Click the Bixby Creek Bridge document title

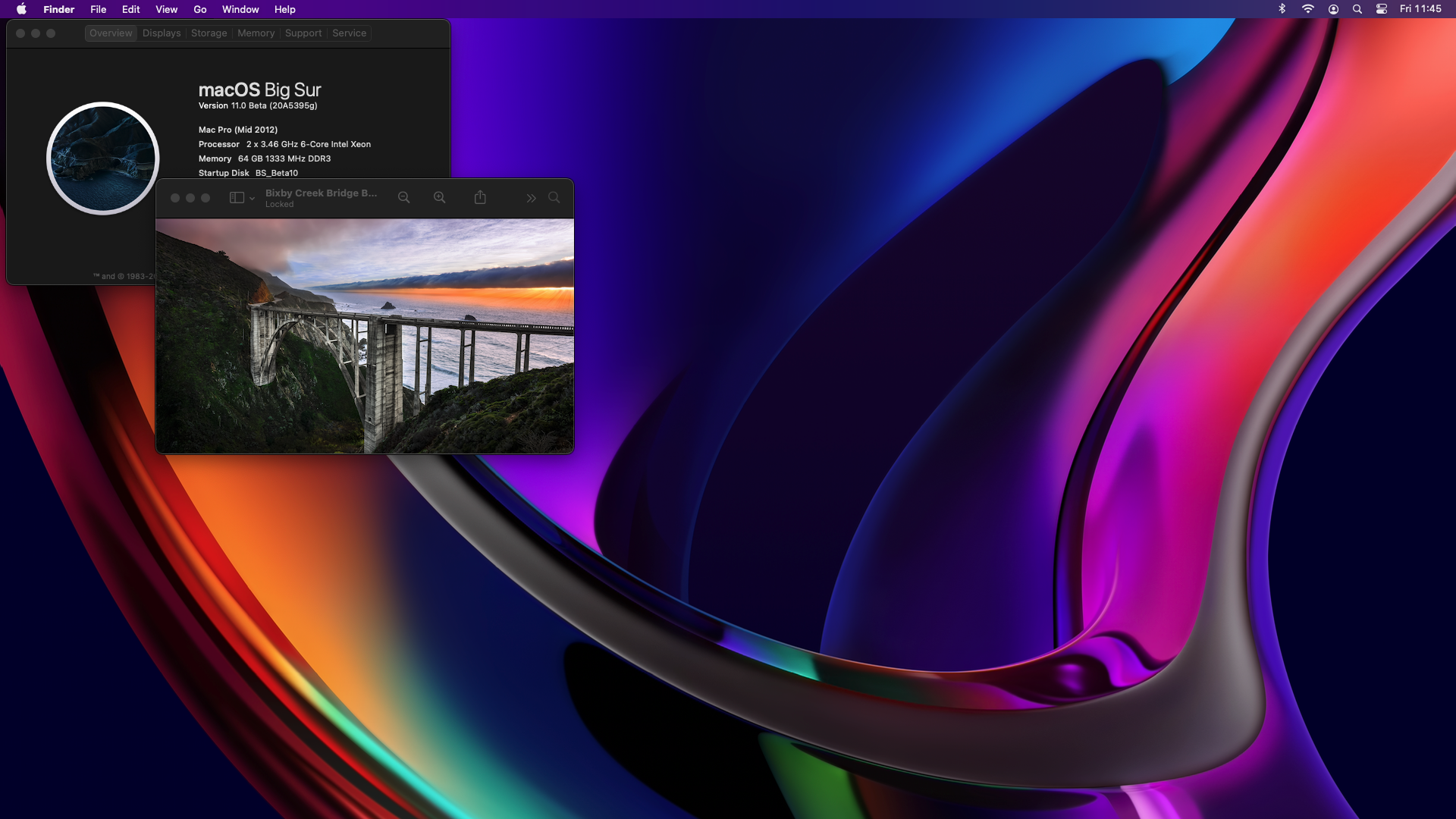click(321, 193)
